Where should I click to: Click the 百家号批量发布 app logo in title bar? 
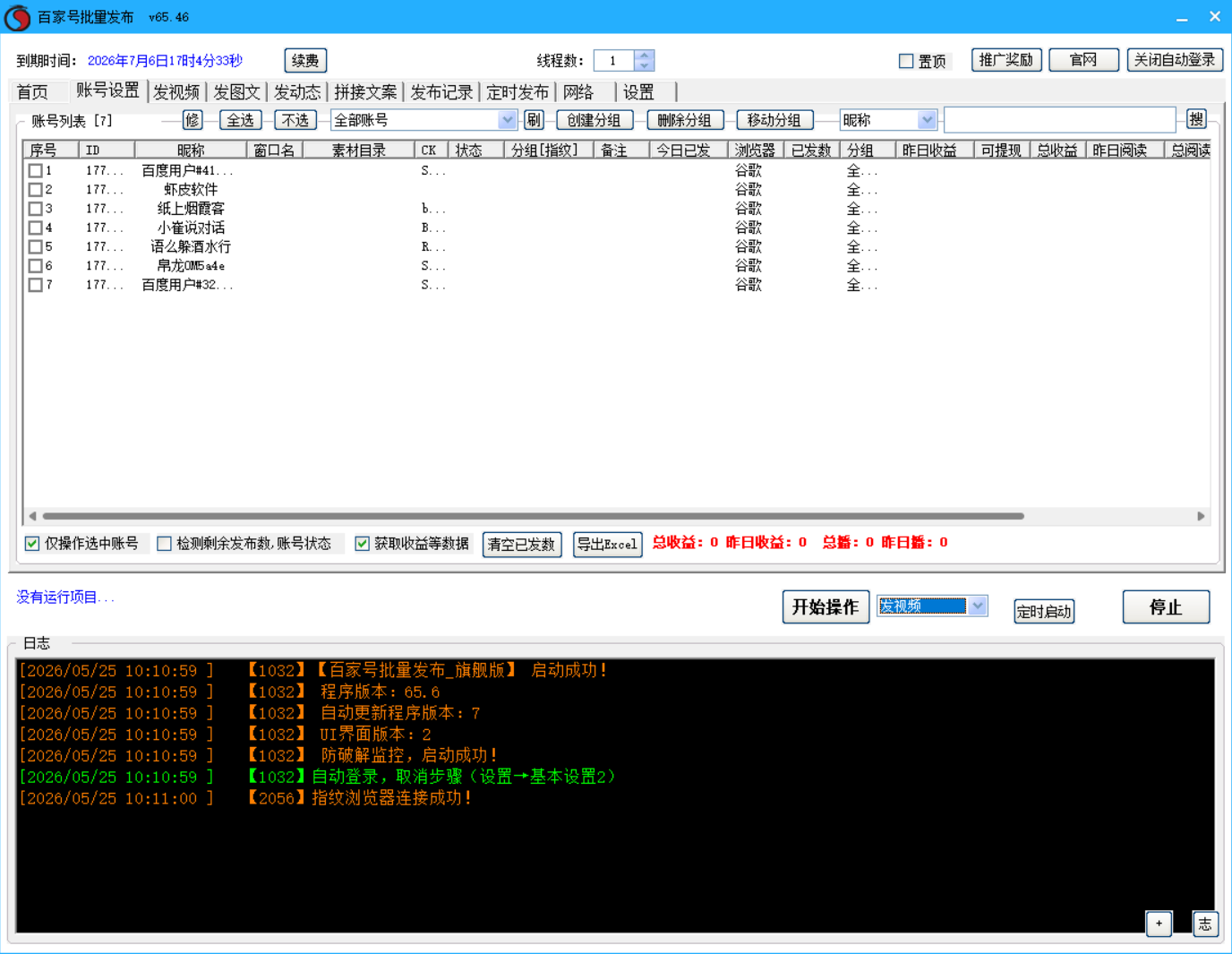click(17, 17)
